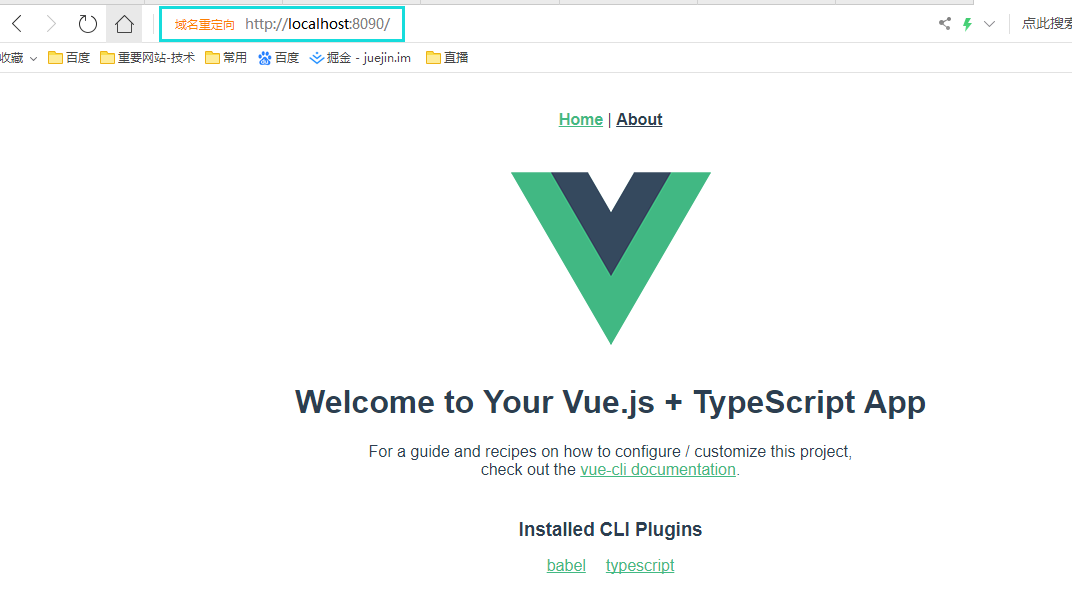The width and height of the screenshot is (1072, 601).
Task: Open the 掘金 - juejin.im bookmark
Action: pos(360,58)
